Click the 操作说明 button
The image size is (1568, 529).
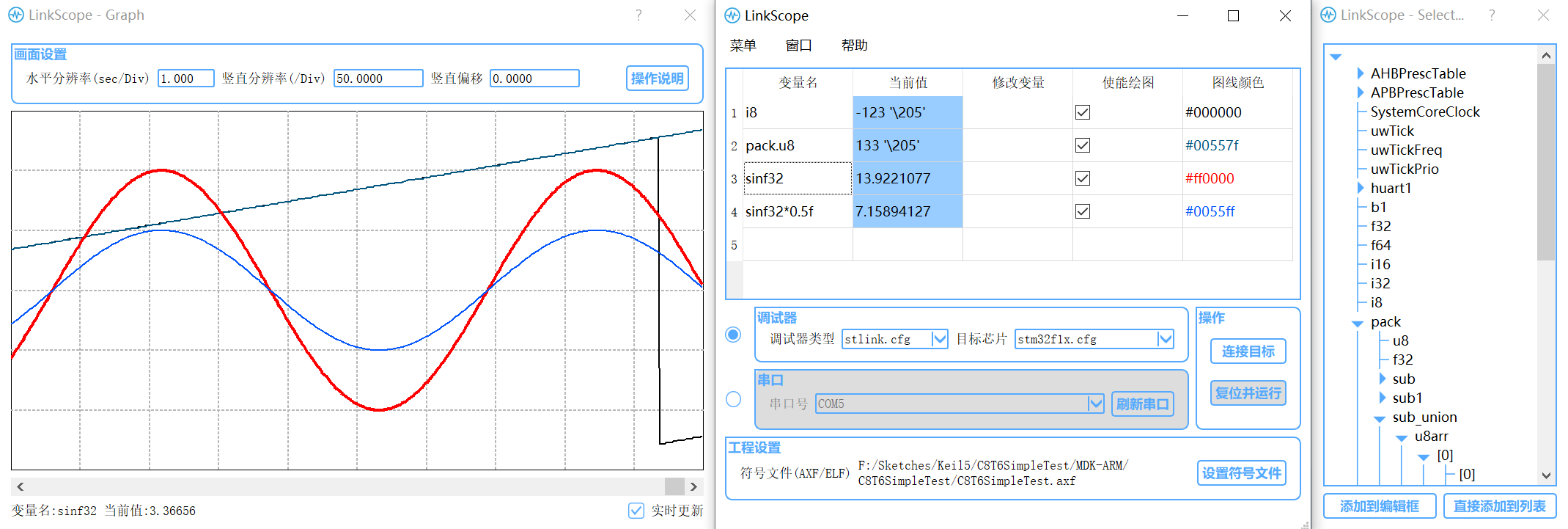(x=658, y=78)
